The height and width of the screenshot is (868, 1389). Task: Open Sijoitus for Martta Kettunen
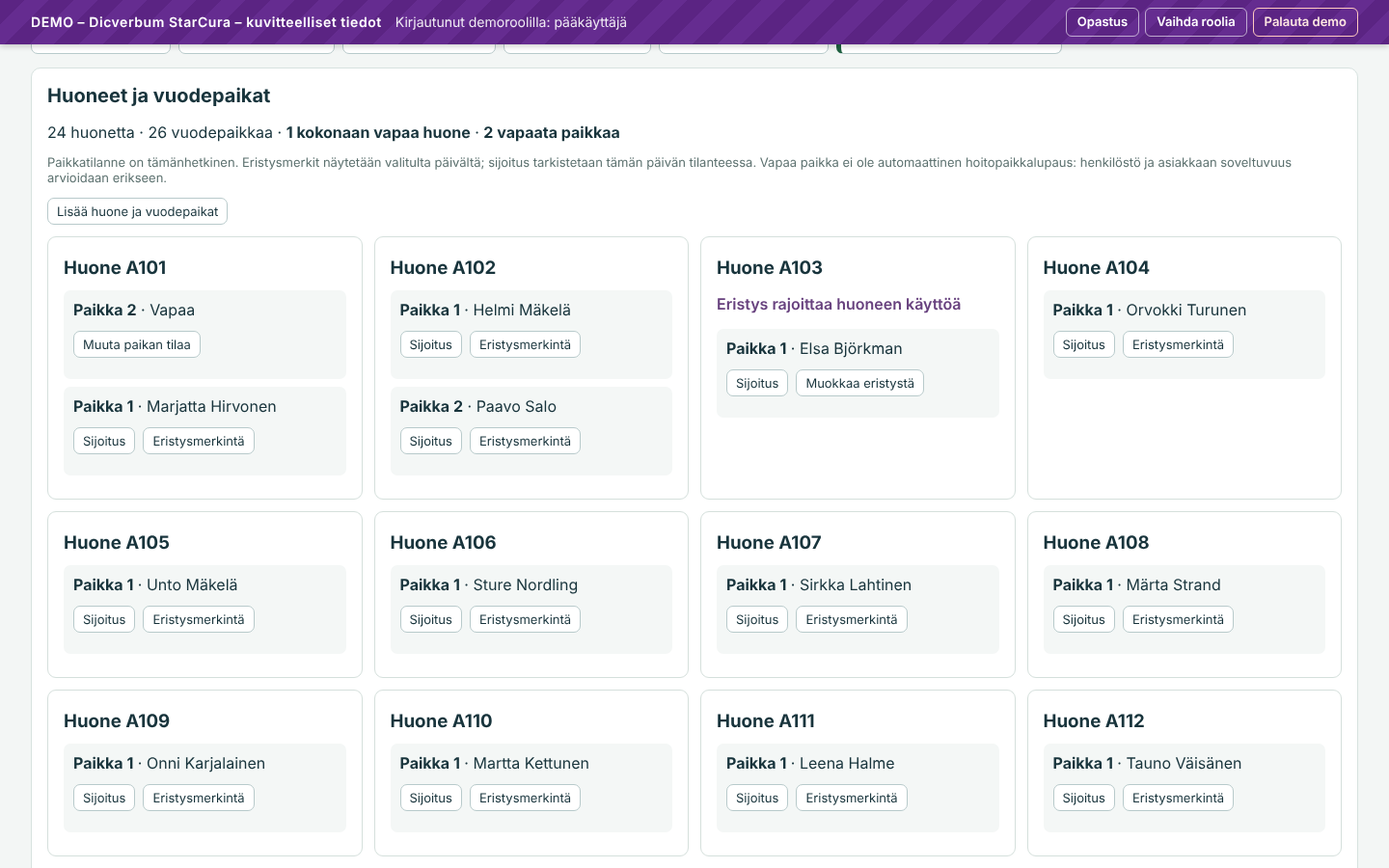430,798
